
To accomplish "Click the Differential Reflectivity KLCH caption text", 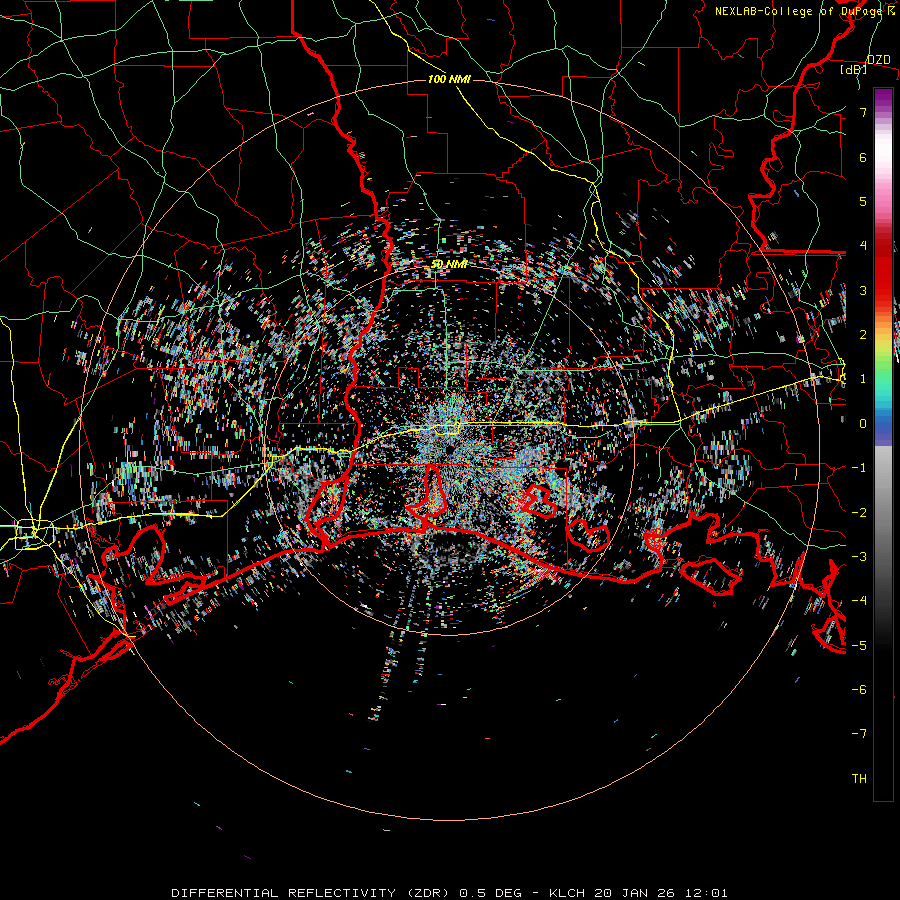I will coord(449,893).
